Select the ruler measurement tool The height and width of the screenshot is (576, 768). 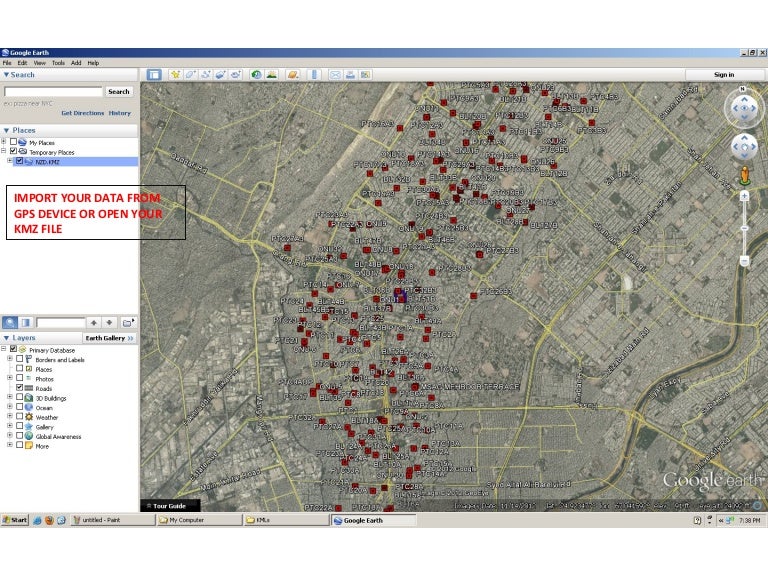pyautogui.click(x=314, y=74)
